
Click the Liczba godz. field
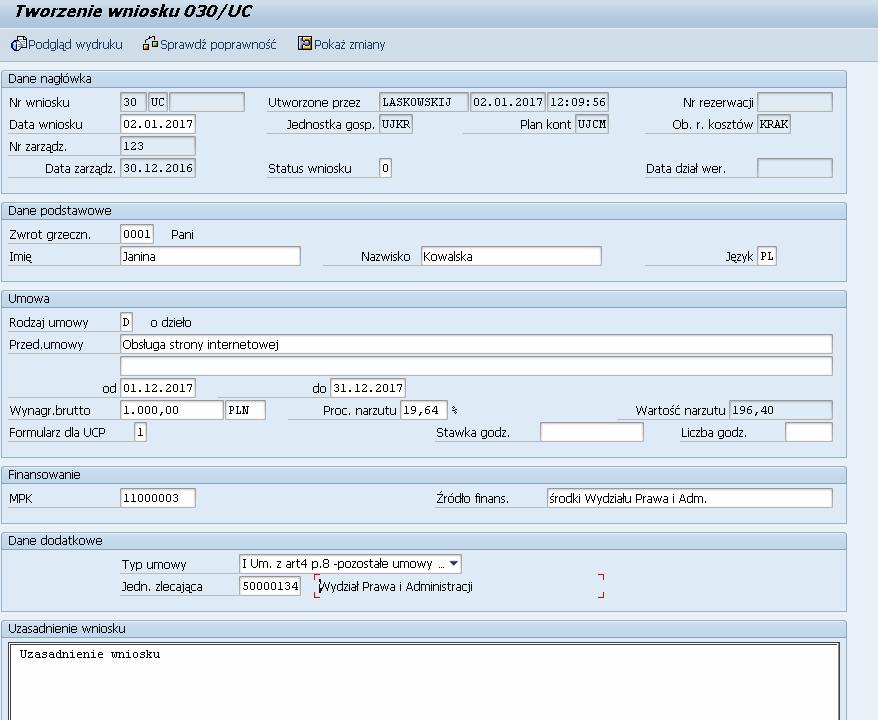pos(809,432)
